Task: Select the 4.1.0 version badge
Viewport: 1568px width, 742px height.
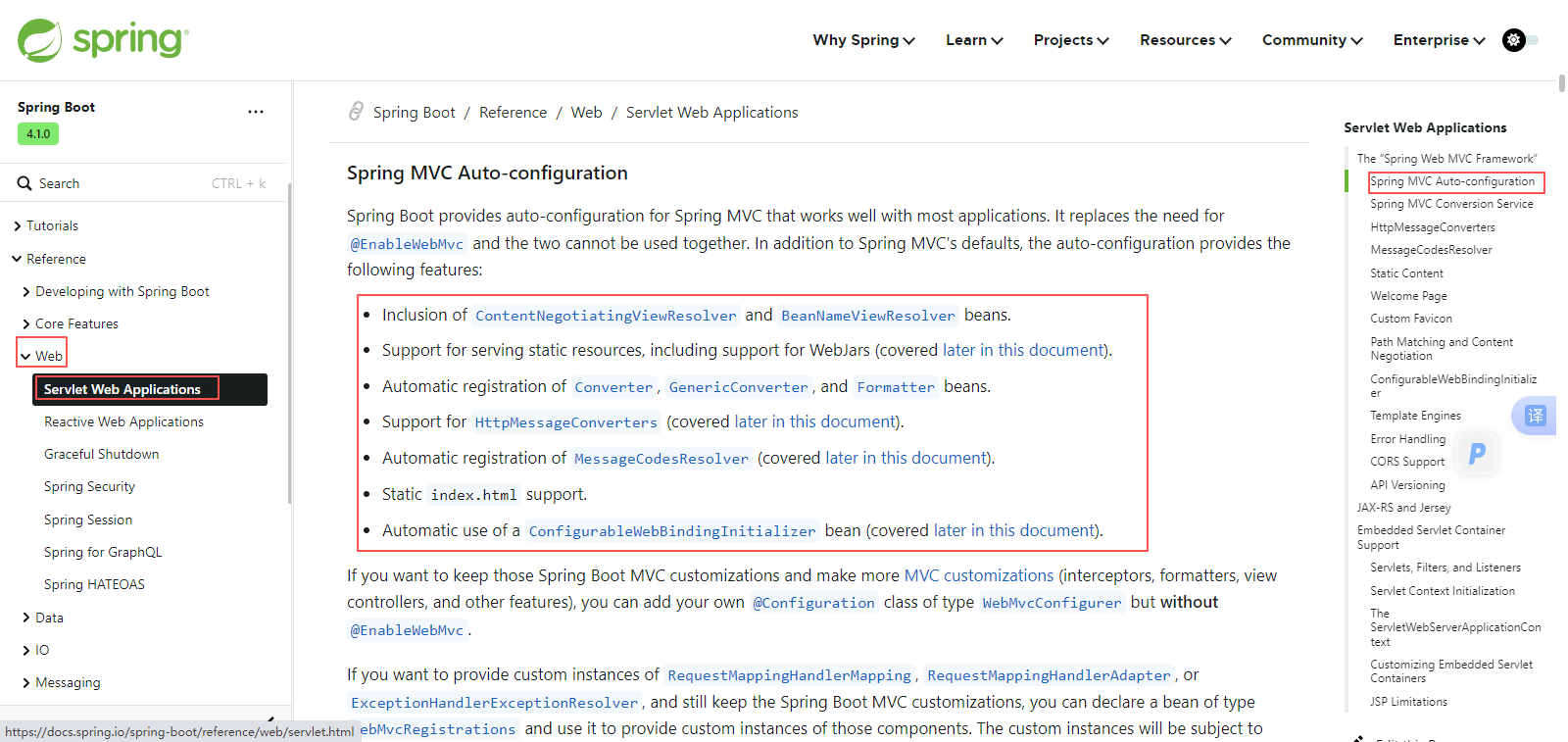Action: pos(38,134)
